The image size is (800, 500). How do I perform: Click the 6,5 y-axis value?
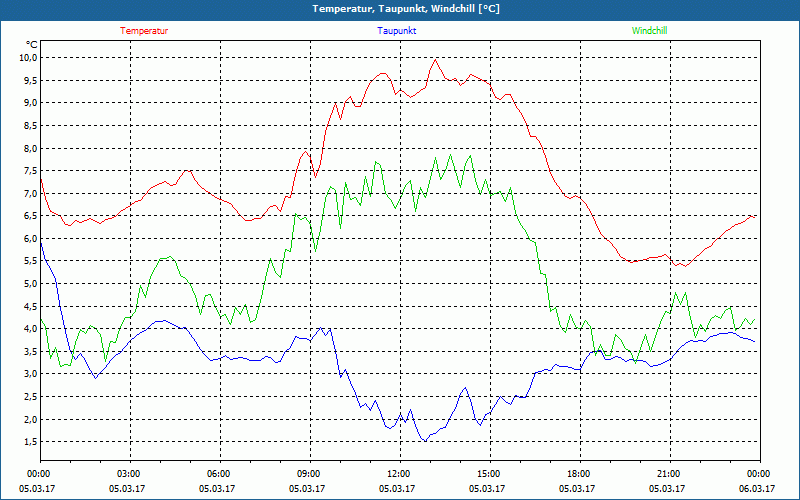(x=31, y=216)
